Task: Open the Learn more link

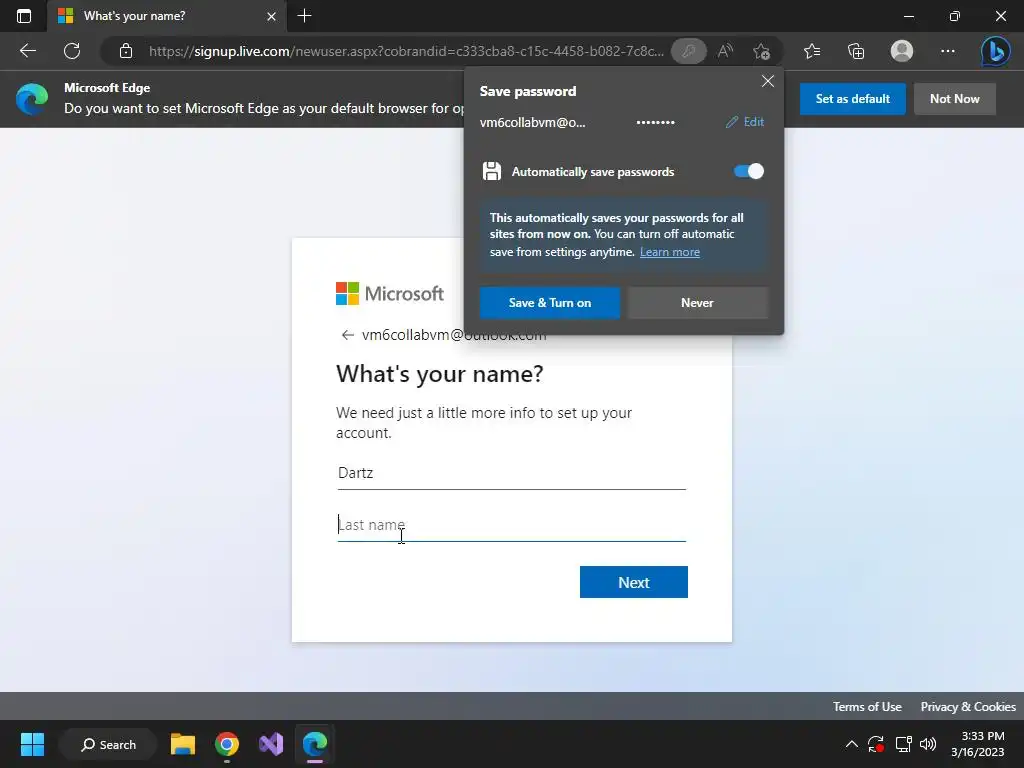Action: pyautogui.click(x=669, y=252)
